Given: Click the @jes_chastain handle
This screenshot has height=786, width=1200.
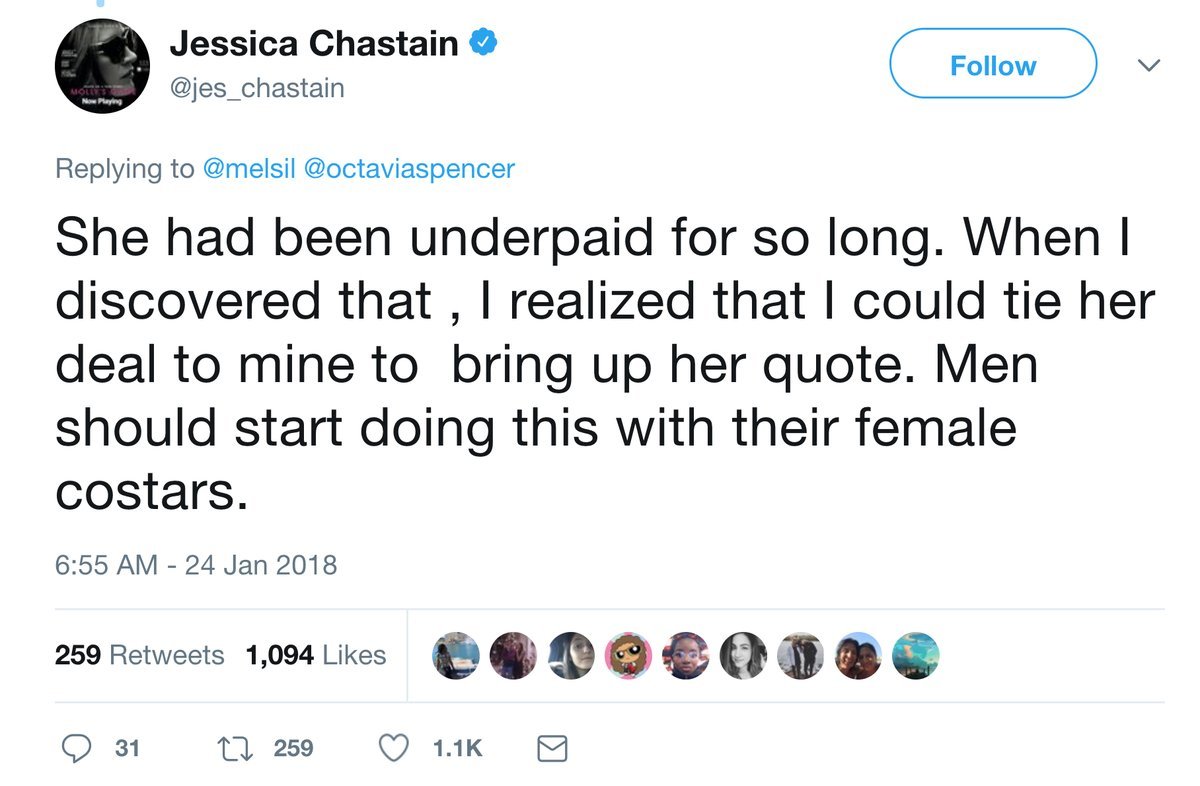Looking at the screenshot, I should (257, 88).
